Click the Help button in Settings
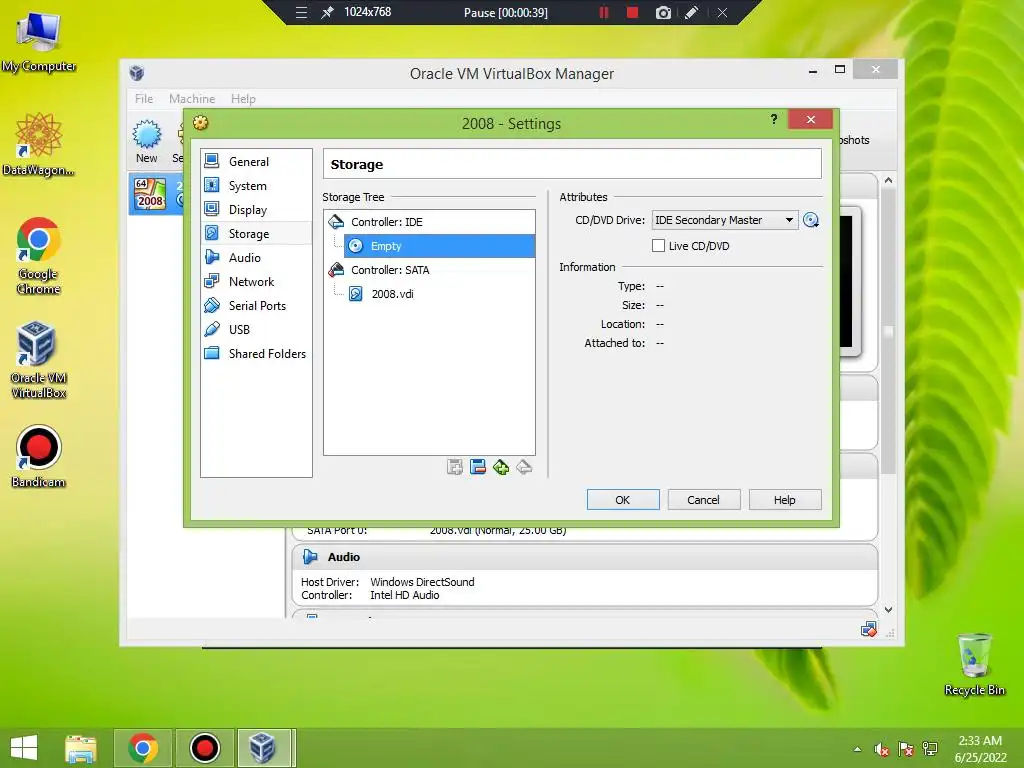This screenshot has height=768, width=1024. click(x=784, y=500)
